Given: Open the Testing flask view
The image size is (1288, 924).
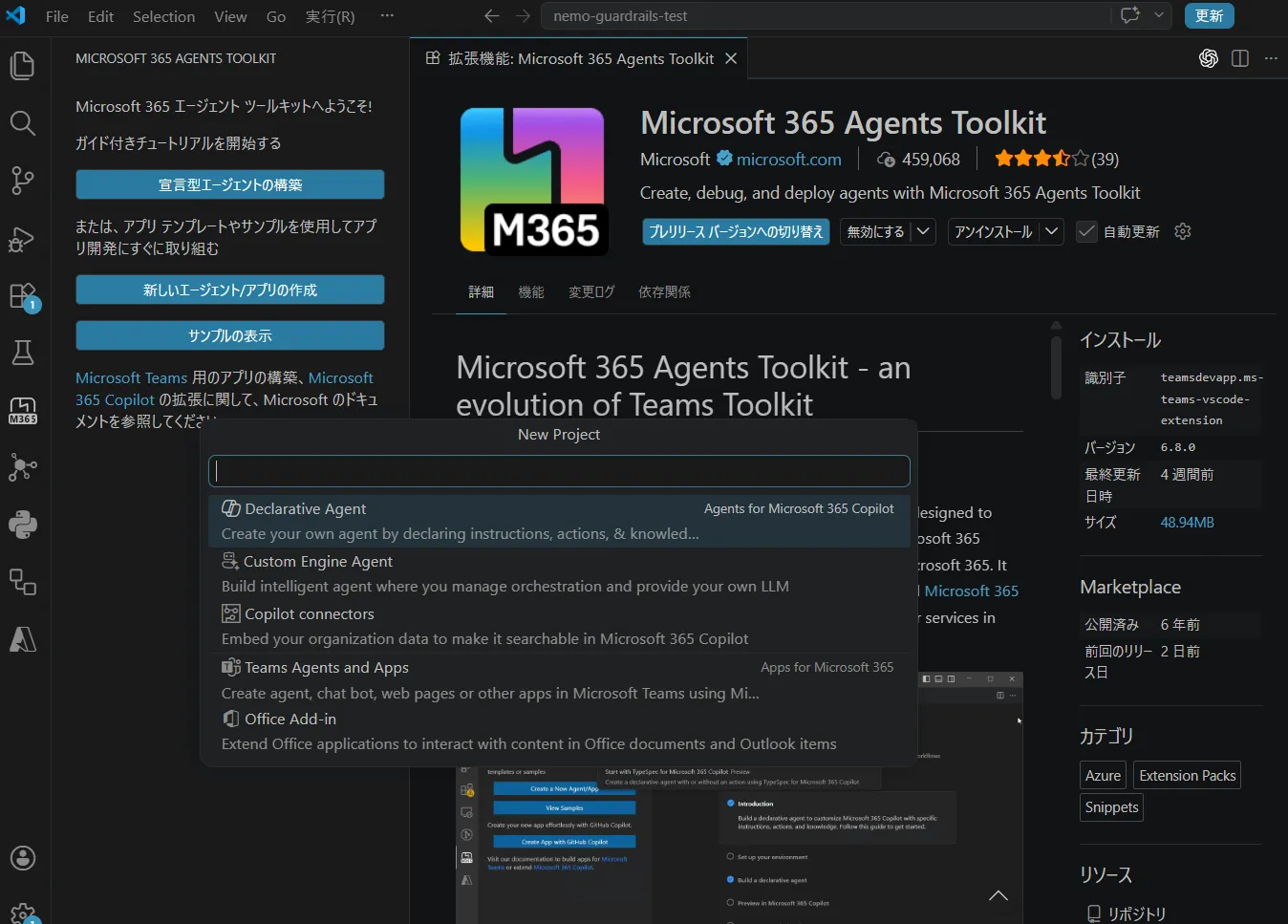Looking at the screenshot, I should [x=22, y=353].
